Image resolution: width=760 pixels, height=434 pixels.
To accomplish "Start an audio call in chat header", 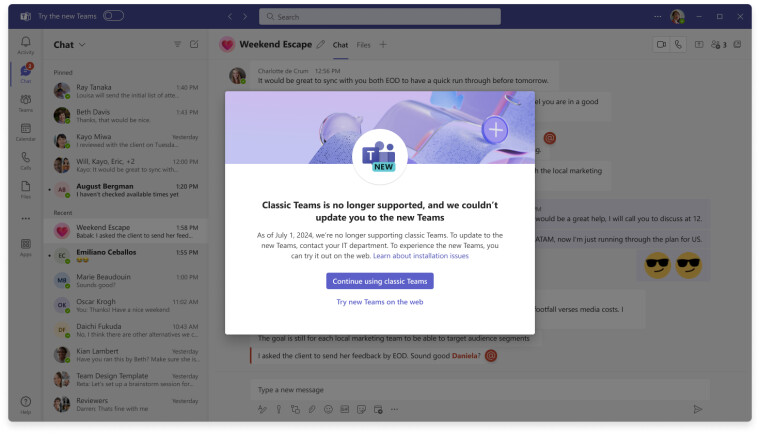I will click(678, 45).
